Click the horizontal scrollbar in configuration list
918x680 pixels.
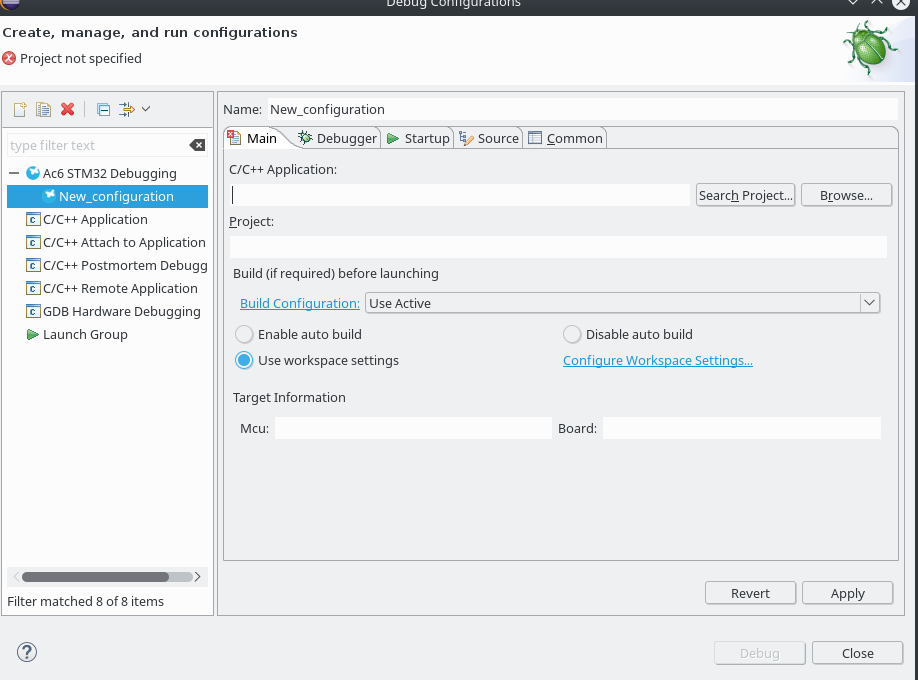(95, 576)
